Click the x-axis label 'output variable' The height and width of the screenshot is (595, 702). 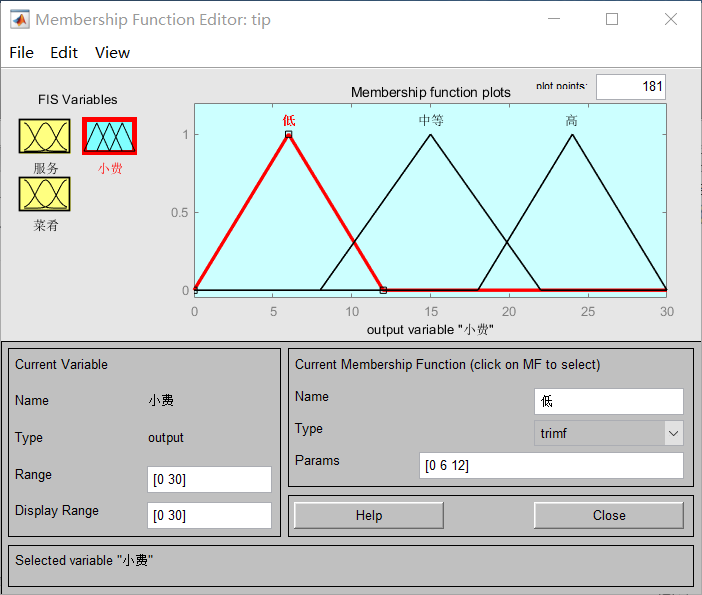pos(430,330)
